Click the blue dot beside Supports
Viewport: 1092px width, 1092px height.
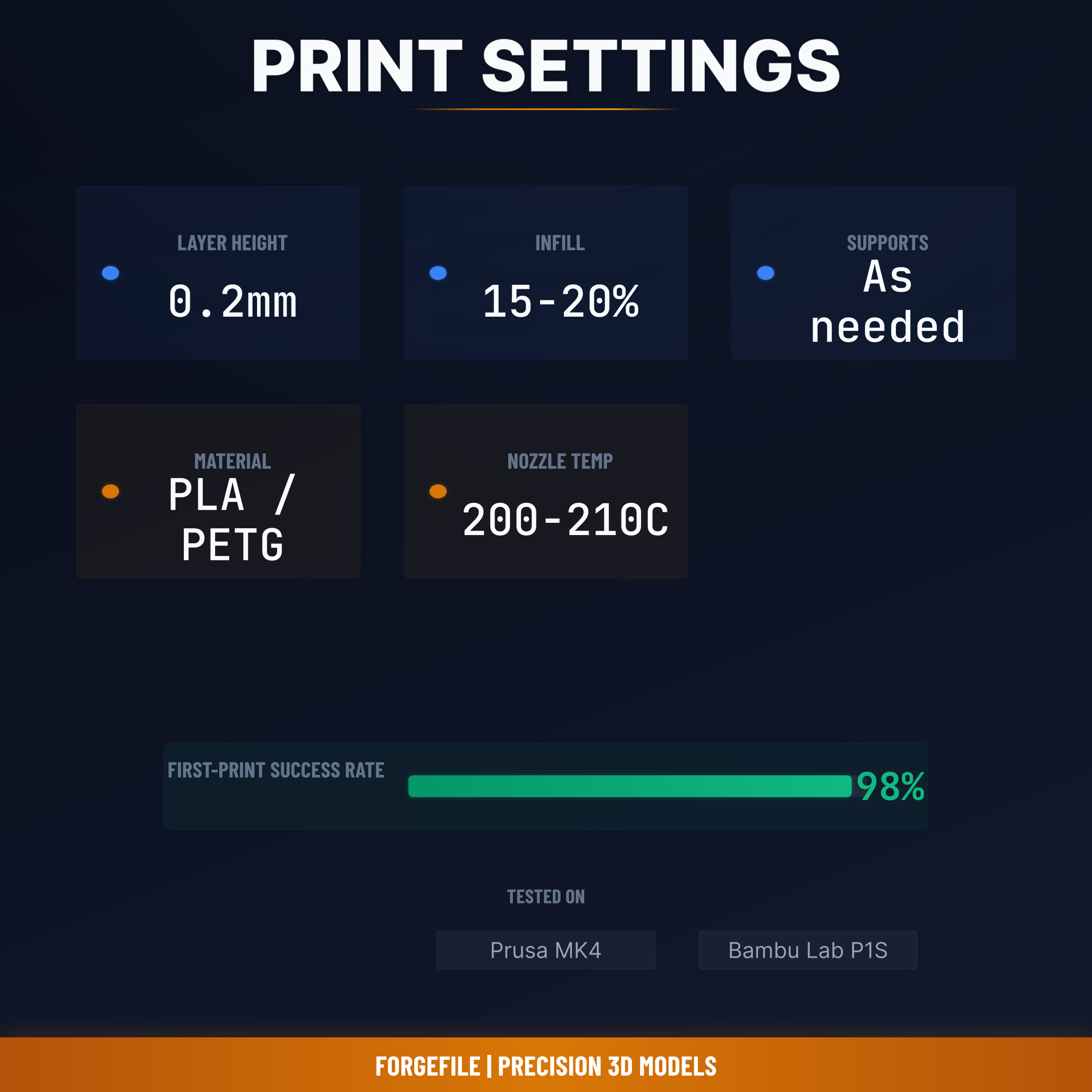coord(765,273)
